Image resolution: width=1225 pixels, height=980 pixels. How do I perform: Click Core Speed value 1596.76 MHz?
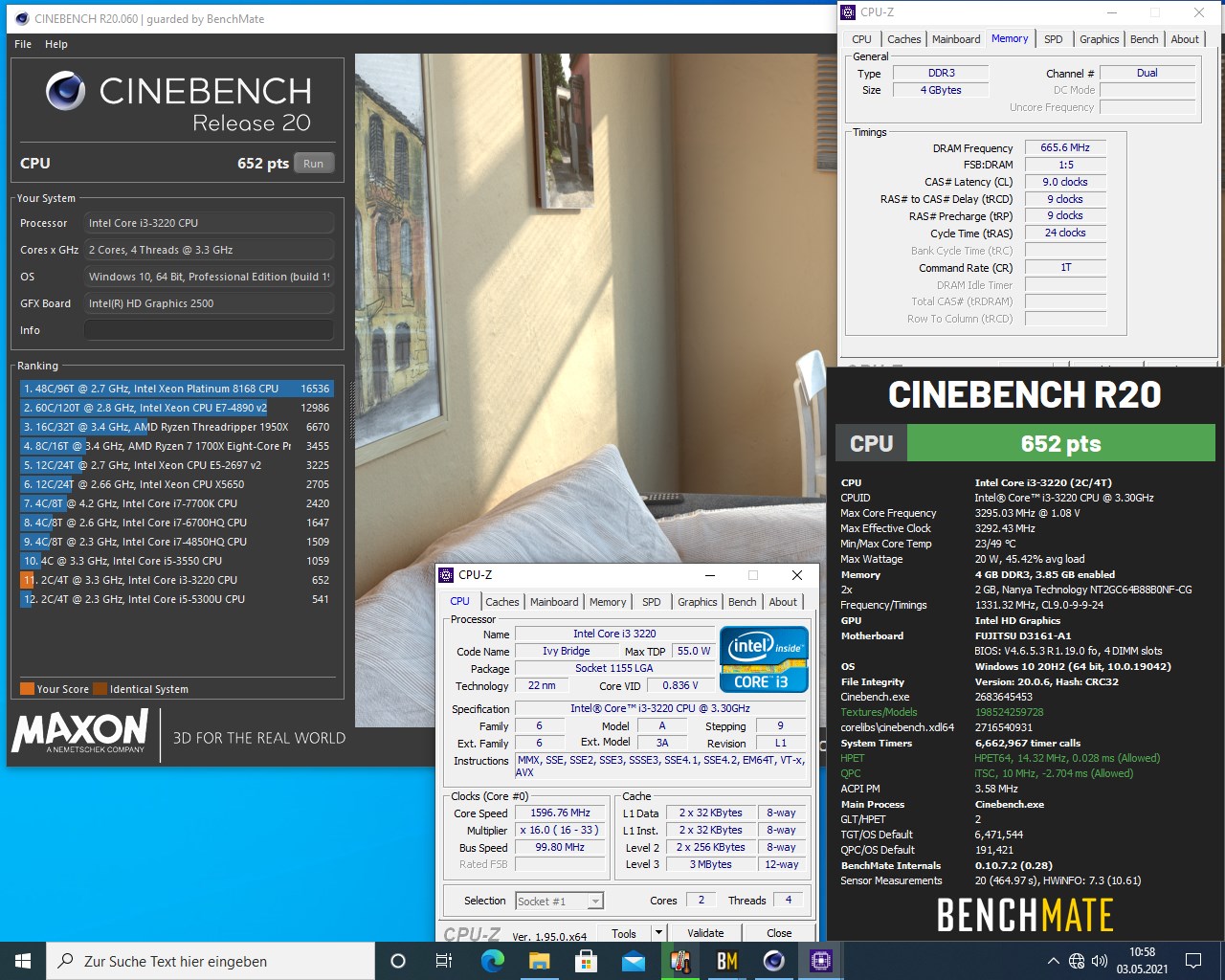pos(561,813)
